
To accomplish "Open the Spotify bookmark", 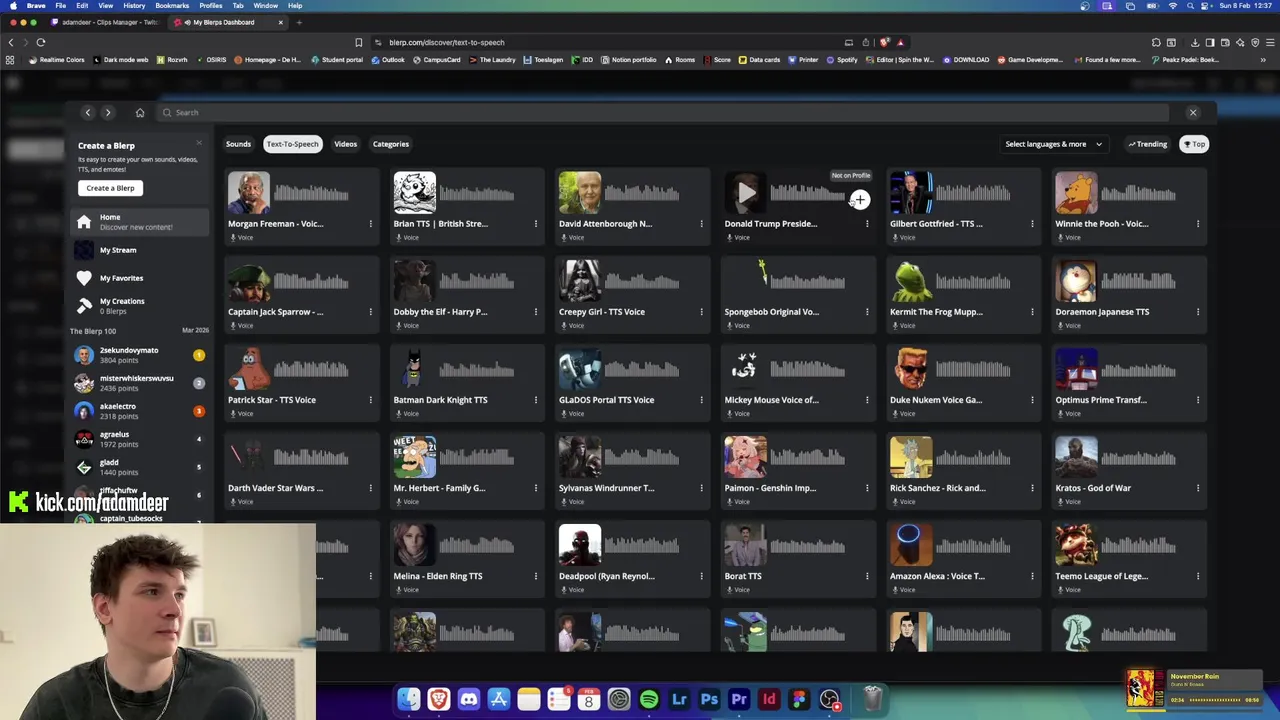I will [841, 60].
